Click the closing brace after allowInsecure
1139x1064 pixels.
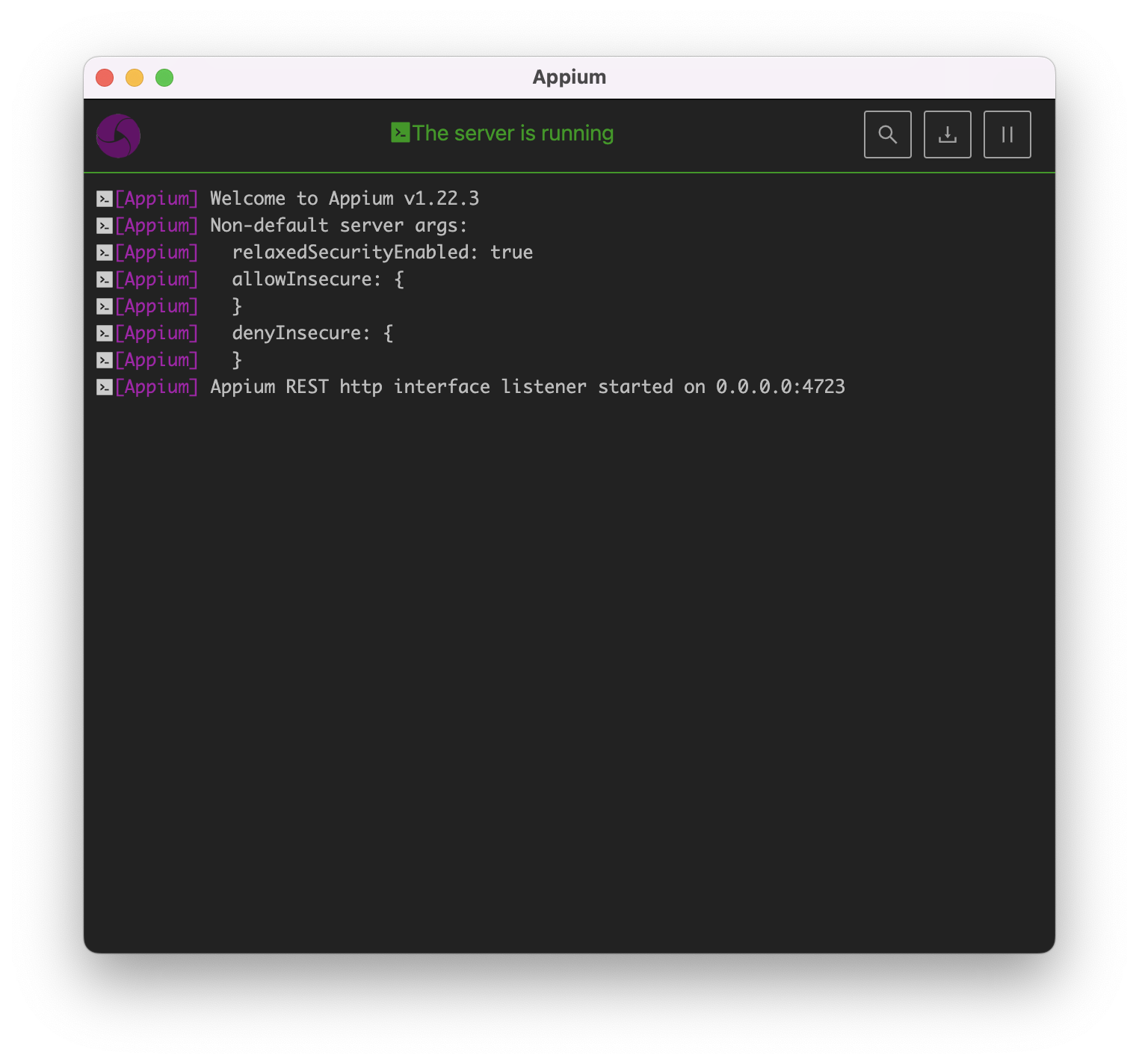(x=237, y=306)
